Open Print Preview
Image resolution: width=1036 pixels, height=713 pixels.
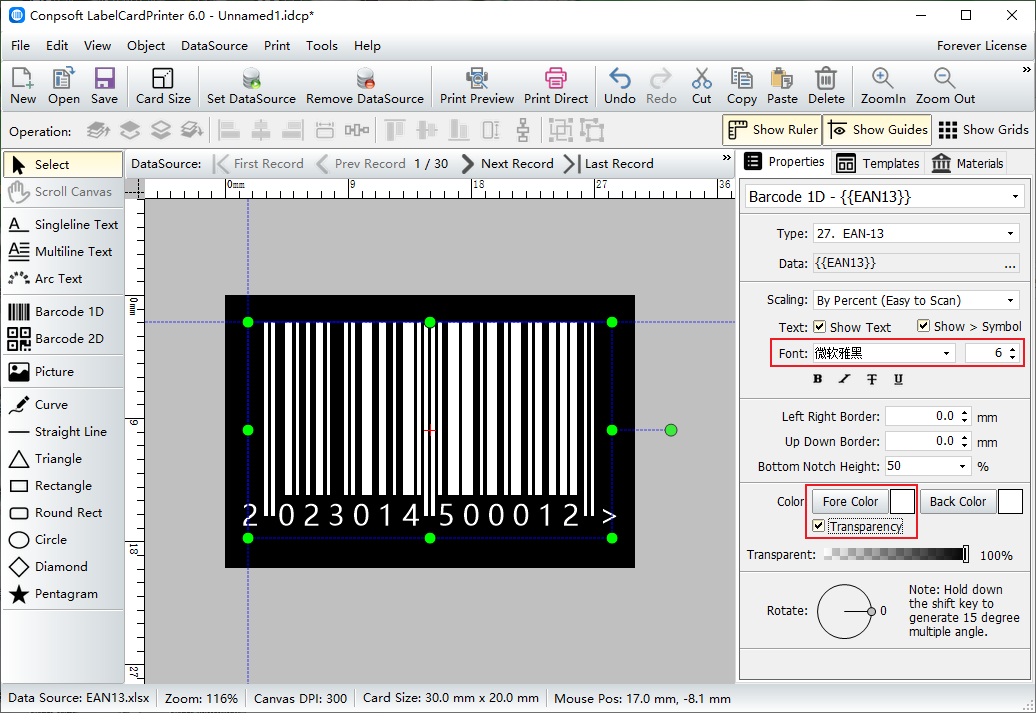coord(477,86)
